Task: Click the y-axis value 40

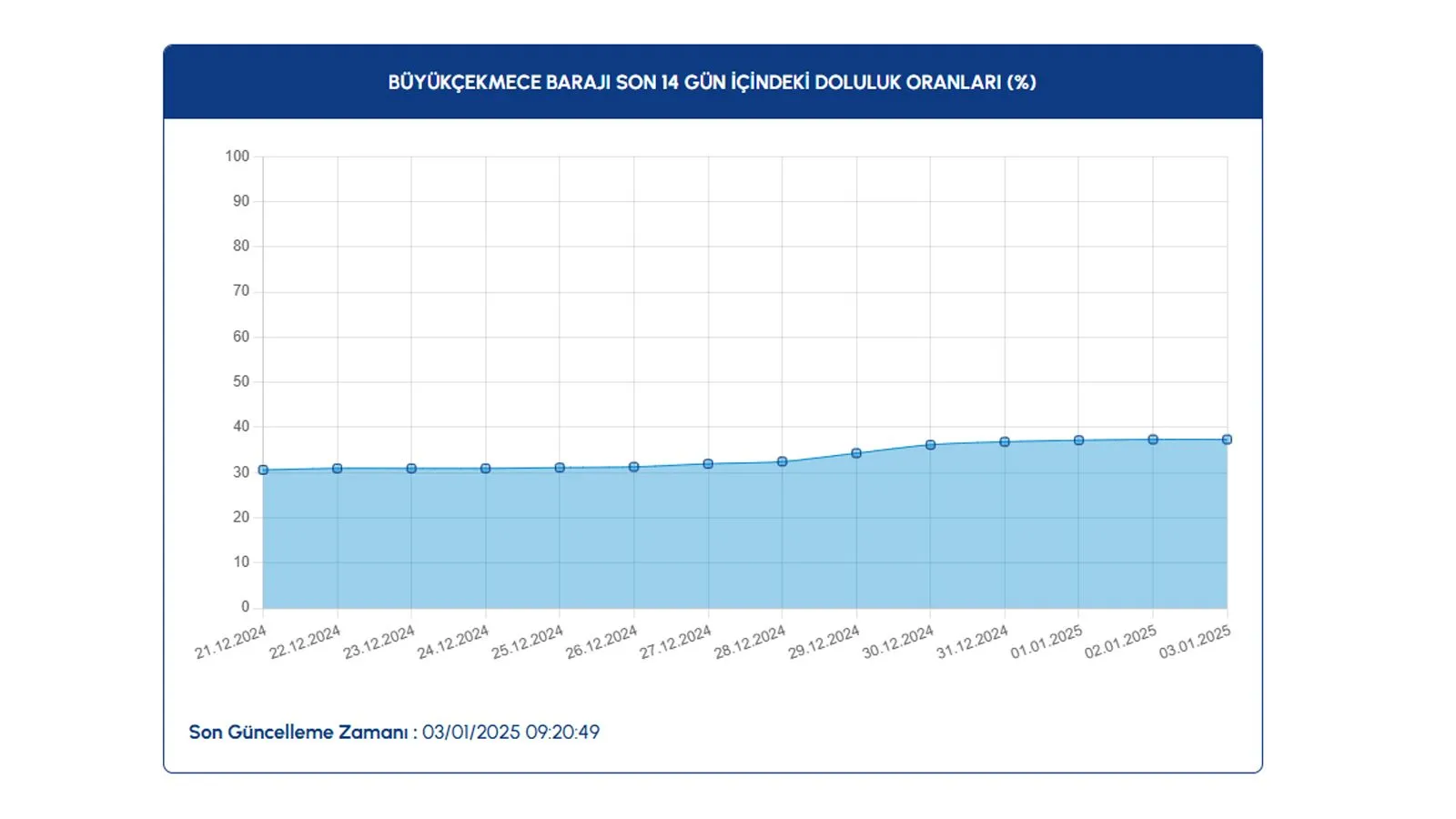Action: 241,427
